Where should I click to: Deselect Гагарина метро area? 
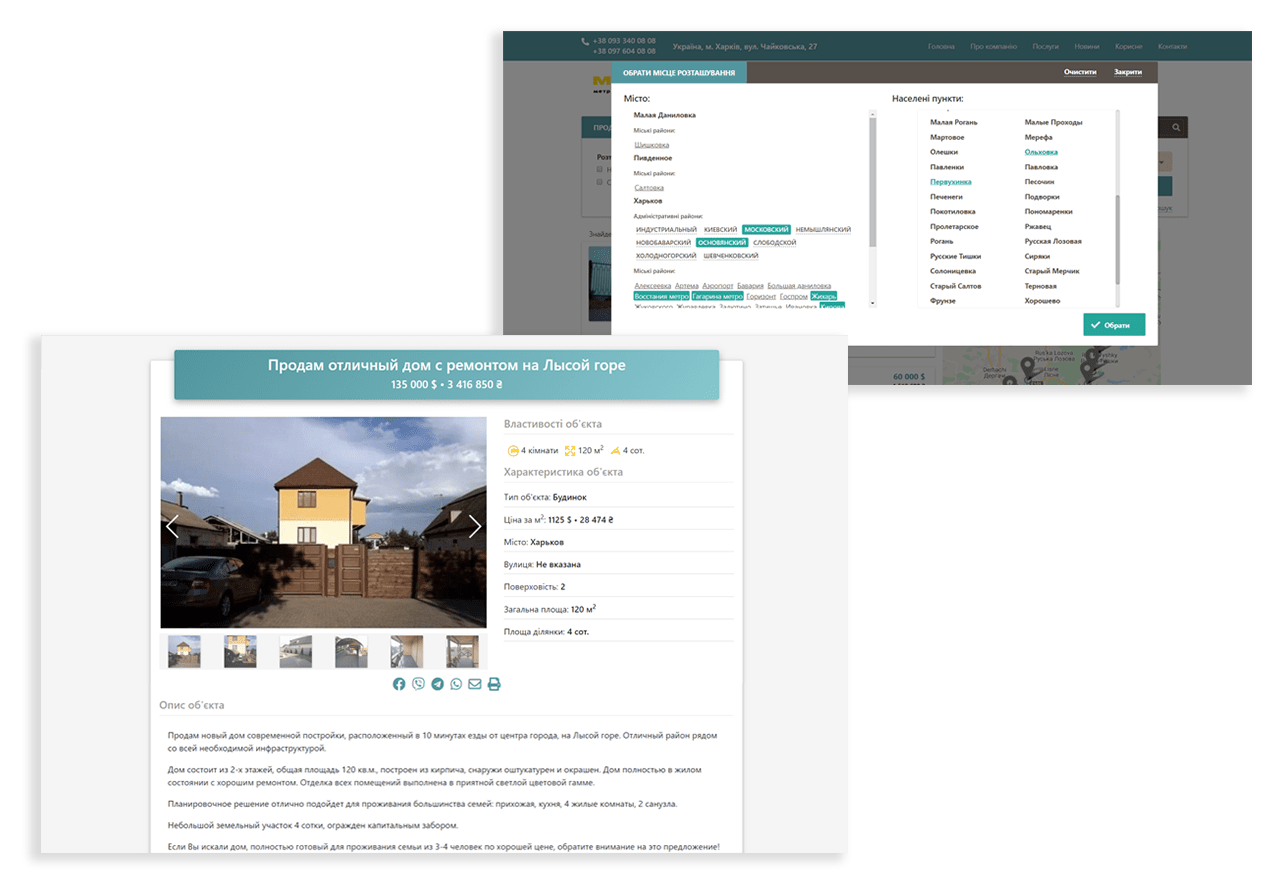point(718,296)
